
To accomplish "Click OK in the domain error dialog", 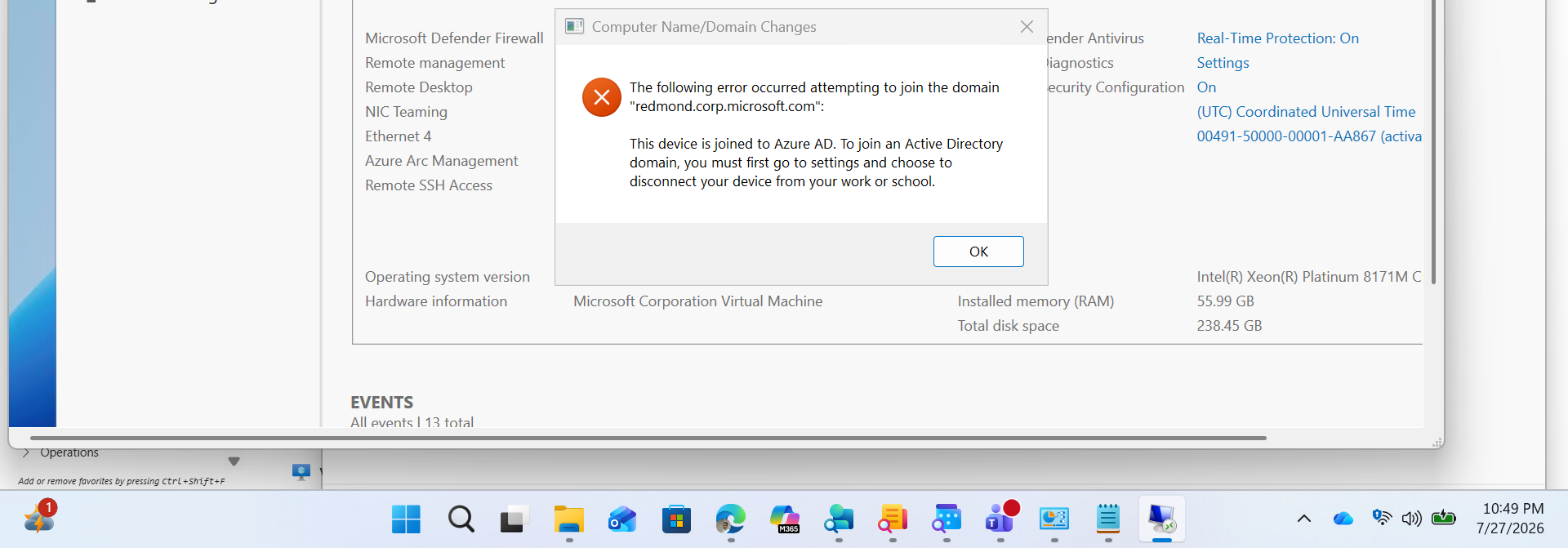I will (978, 252).
